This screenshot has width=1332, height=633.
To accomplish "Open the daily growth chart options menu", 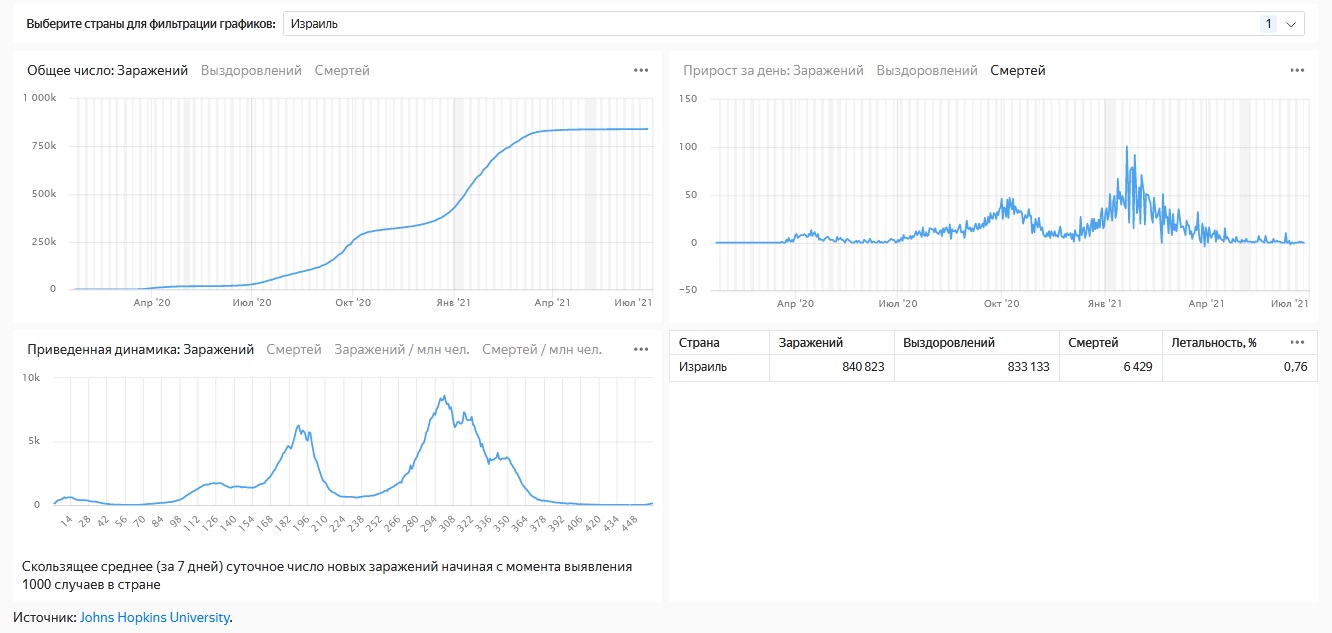I will 1297,71.
